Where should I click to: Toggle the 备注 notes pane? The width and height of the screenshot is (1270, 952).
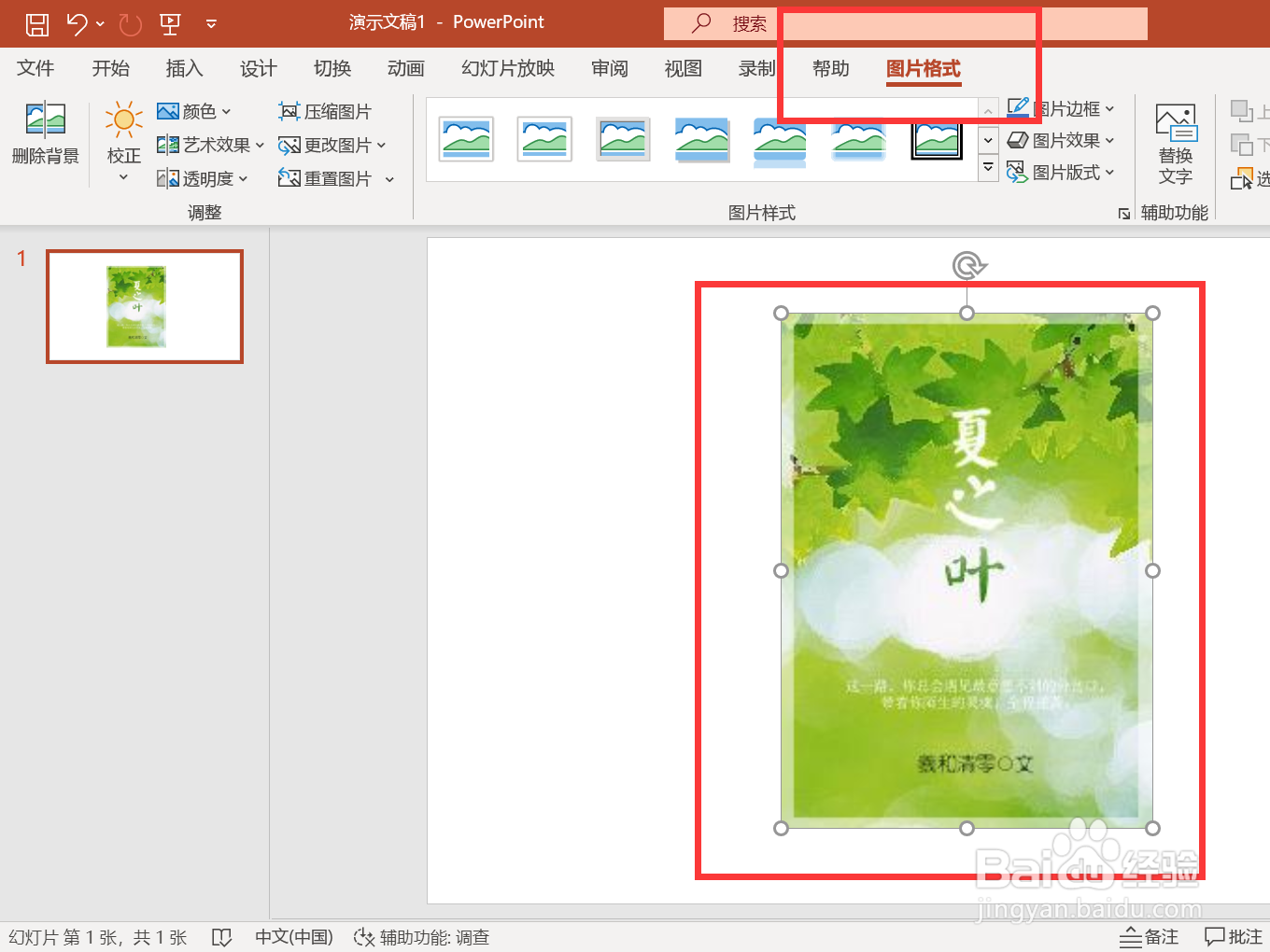click(1150, 937)
